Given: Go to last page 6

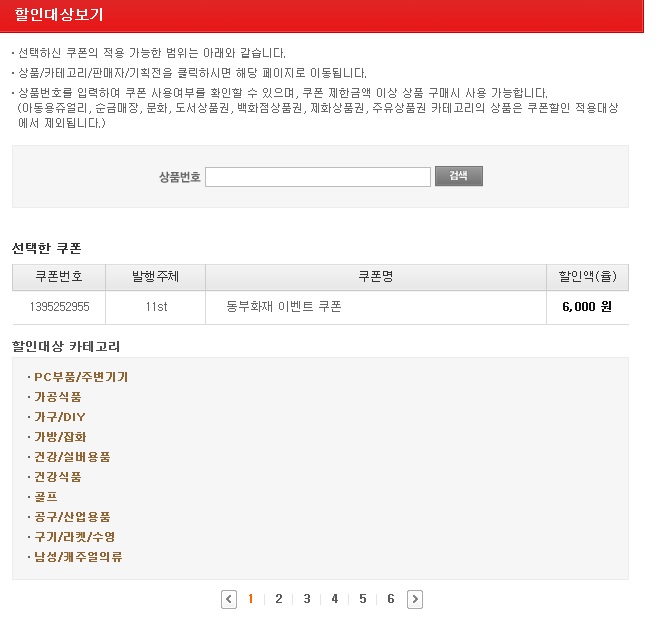Looking at the screenshot, I should (390, 599).
